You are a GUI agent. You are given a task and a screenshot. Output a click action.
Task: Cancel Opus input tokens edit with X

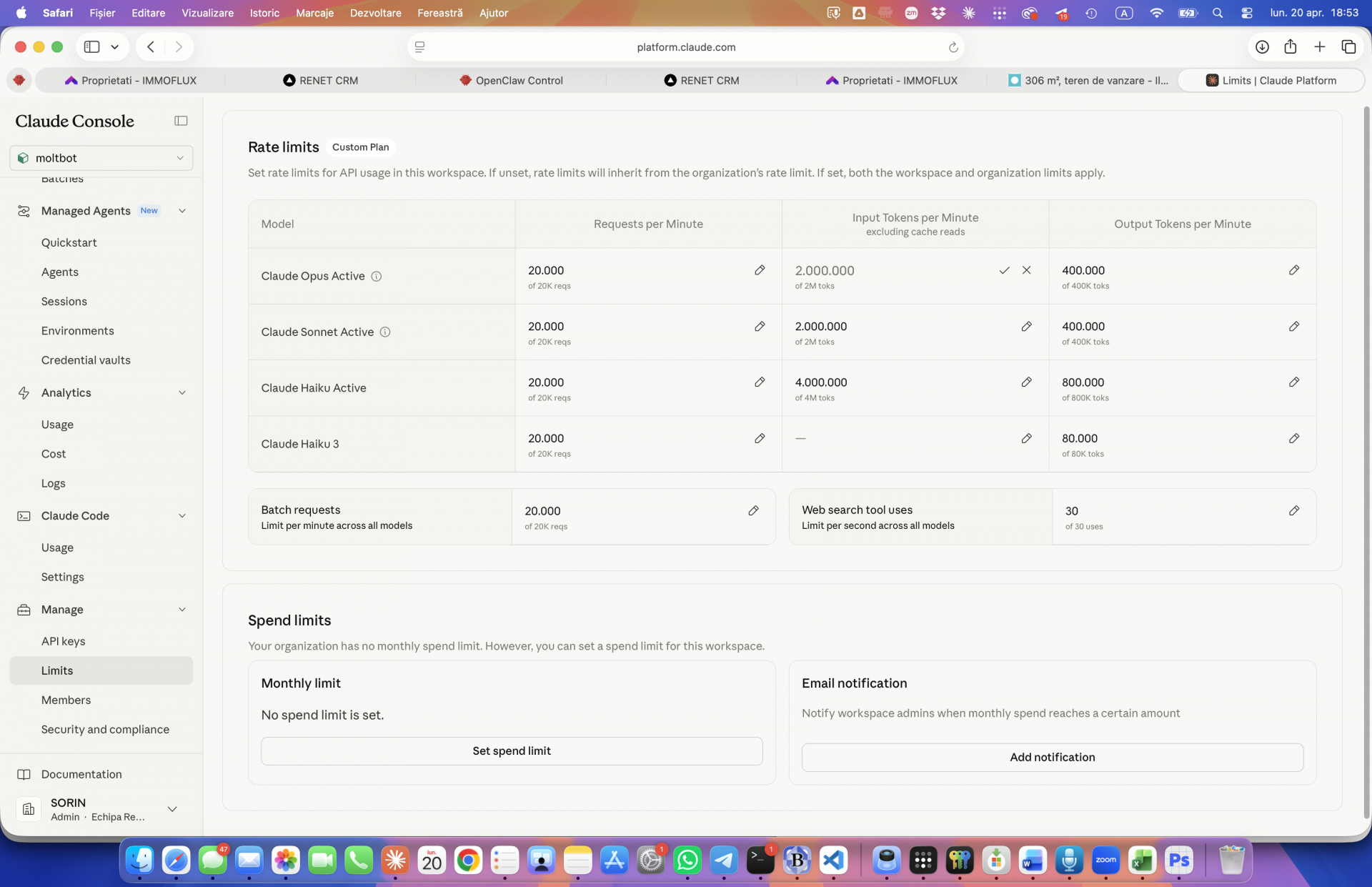point(1026,270)
